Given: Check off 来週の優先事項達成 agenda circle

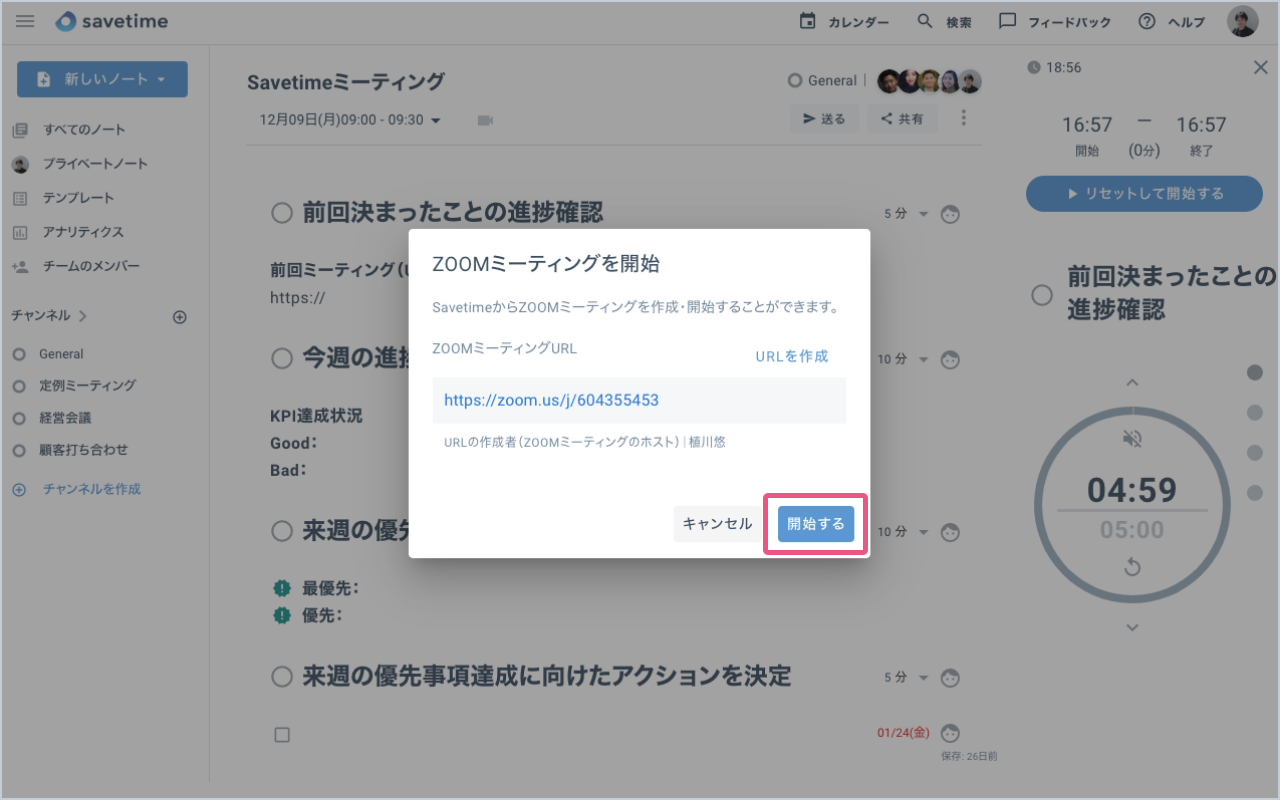Looking at the screenshot, I should click(282, 677).
